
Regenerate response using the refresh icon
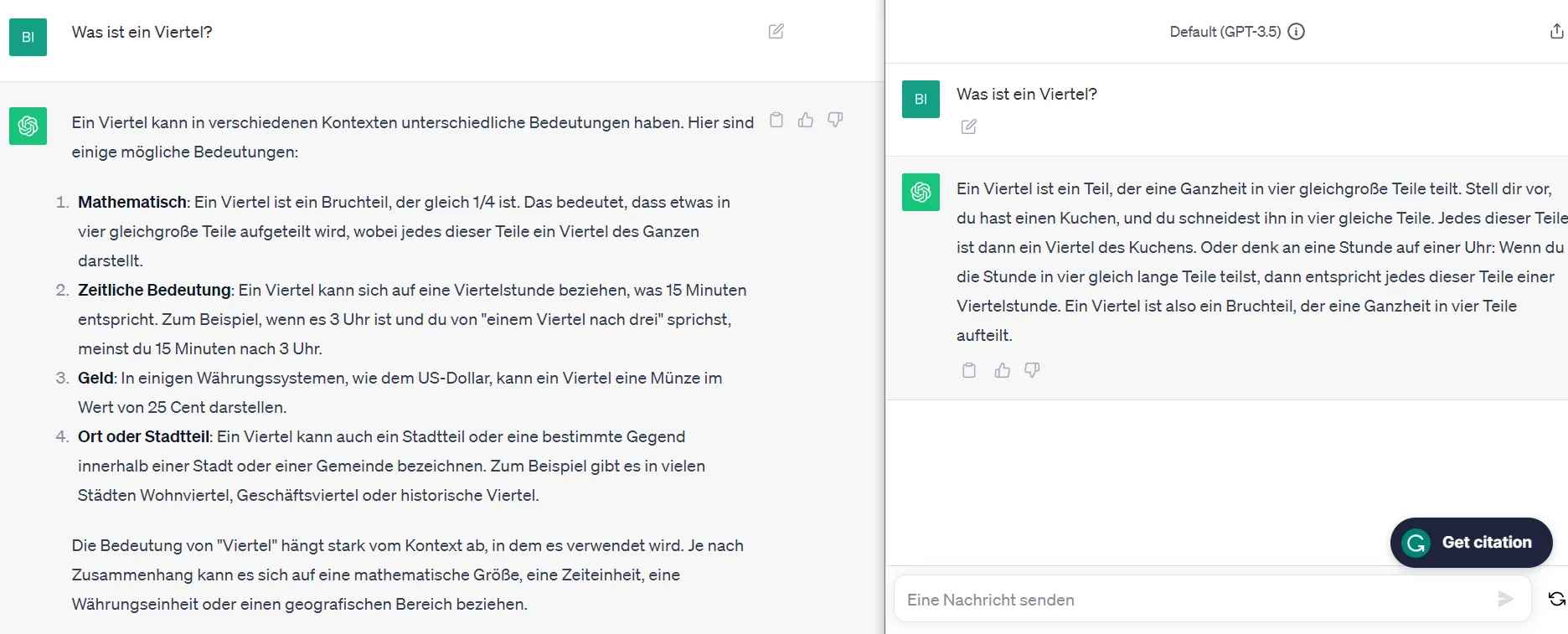[x=1556, y=599]
